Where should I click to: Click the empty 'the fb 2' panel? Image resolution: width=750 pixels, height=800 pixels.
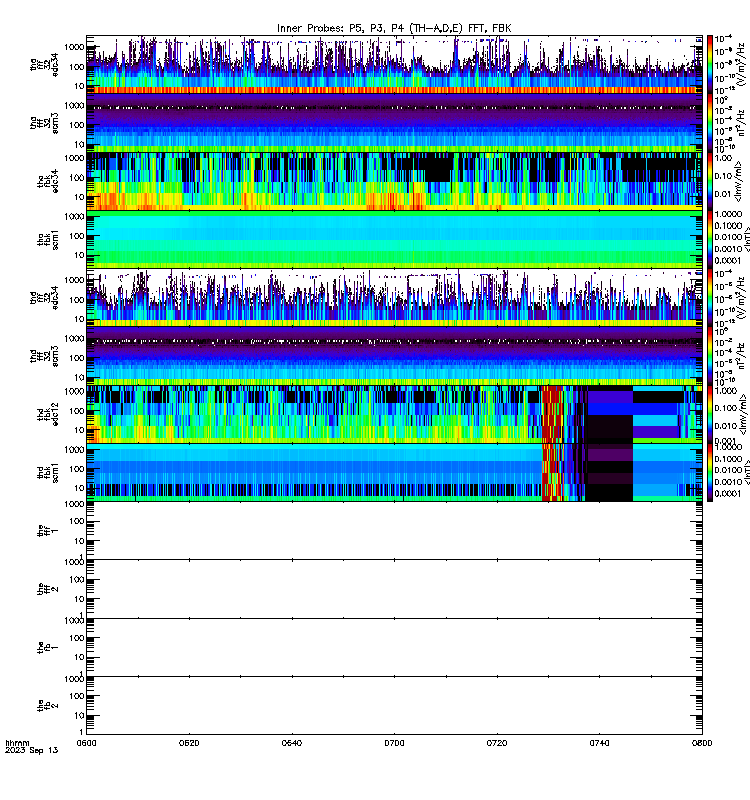click(394, 706)
